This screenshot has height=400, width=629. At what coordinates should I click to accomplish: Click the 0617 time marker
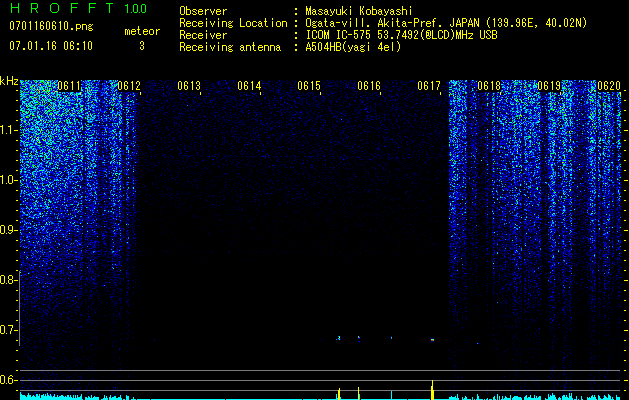(x=429, y=86)
